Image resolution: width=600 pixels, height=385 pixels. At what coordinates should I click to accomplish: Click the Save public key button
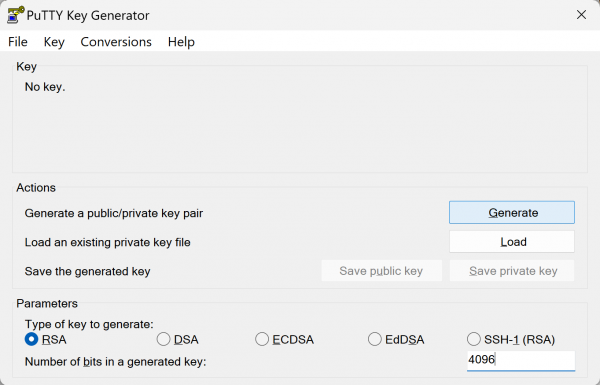click(382, 271)
